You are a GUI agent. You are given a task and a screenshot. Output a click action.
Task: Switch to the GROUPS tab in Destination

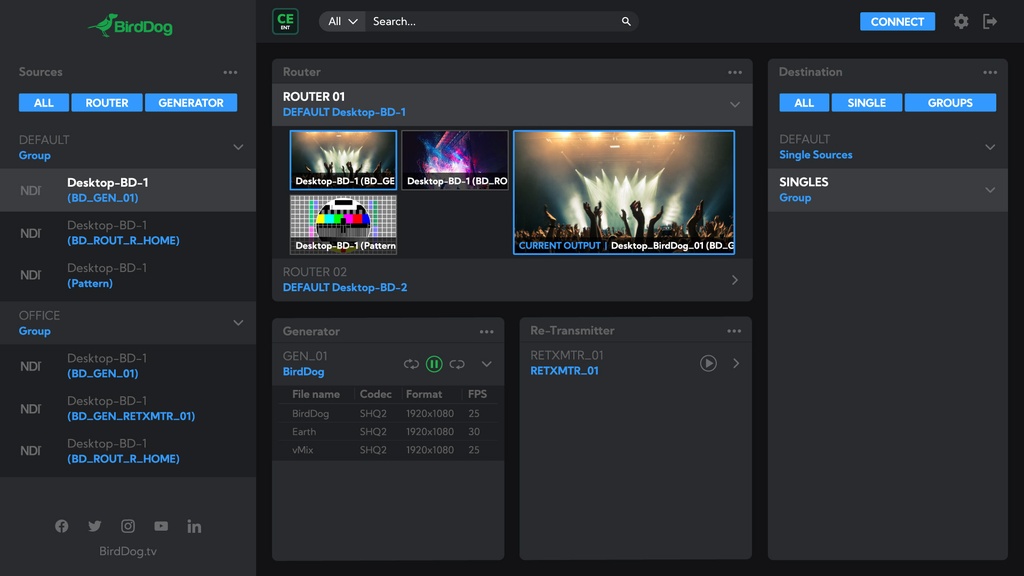click(x=950, y=102)
